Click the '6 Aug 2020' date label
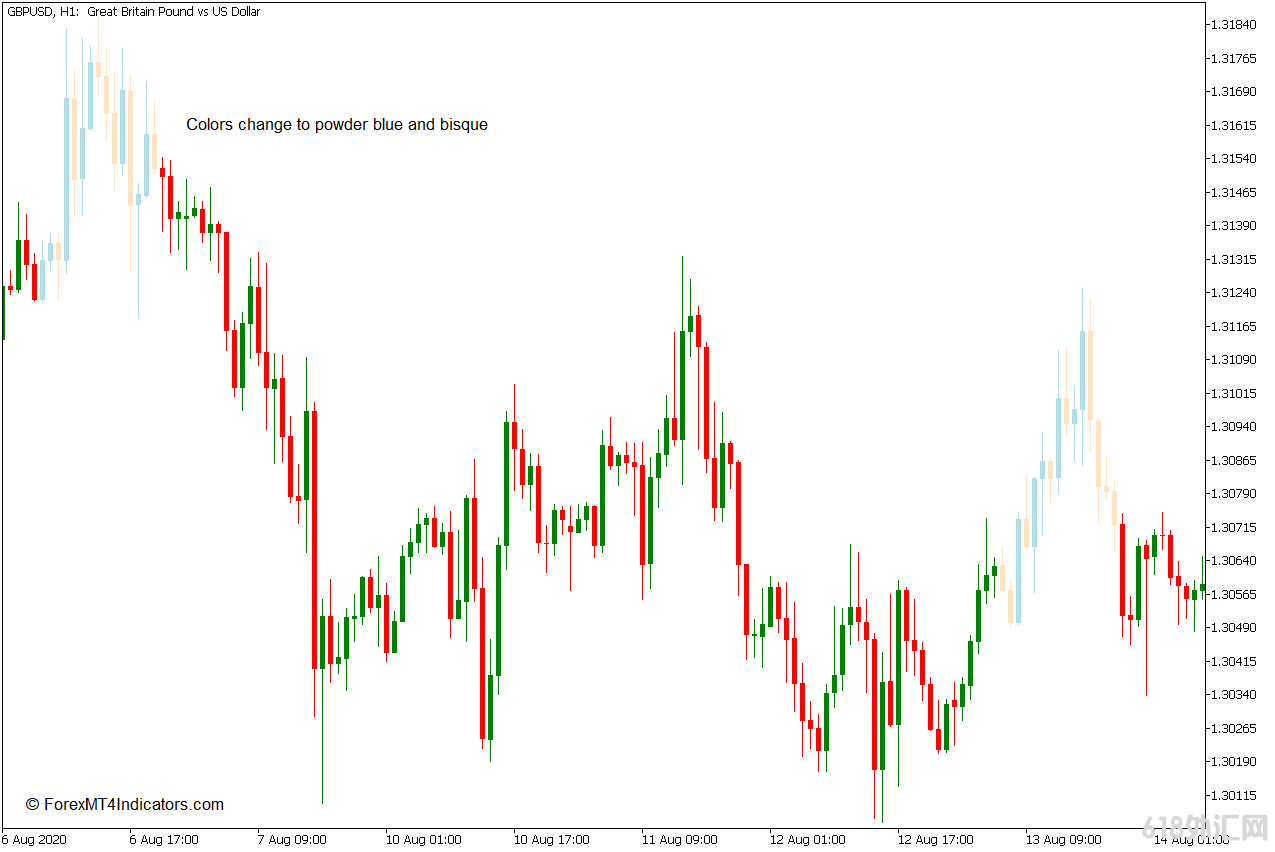Image resolution: width=1275 pixels, height=852 pixels. pyautogui.click(x=34, y=840)
